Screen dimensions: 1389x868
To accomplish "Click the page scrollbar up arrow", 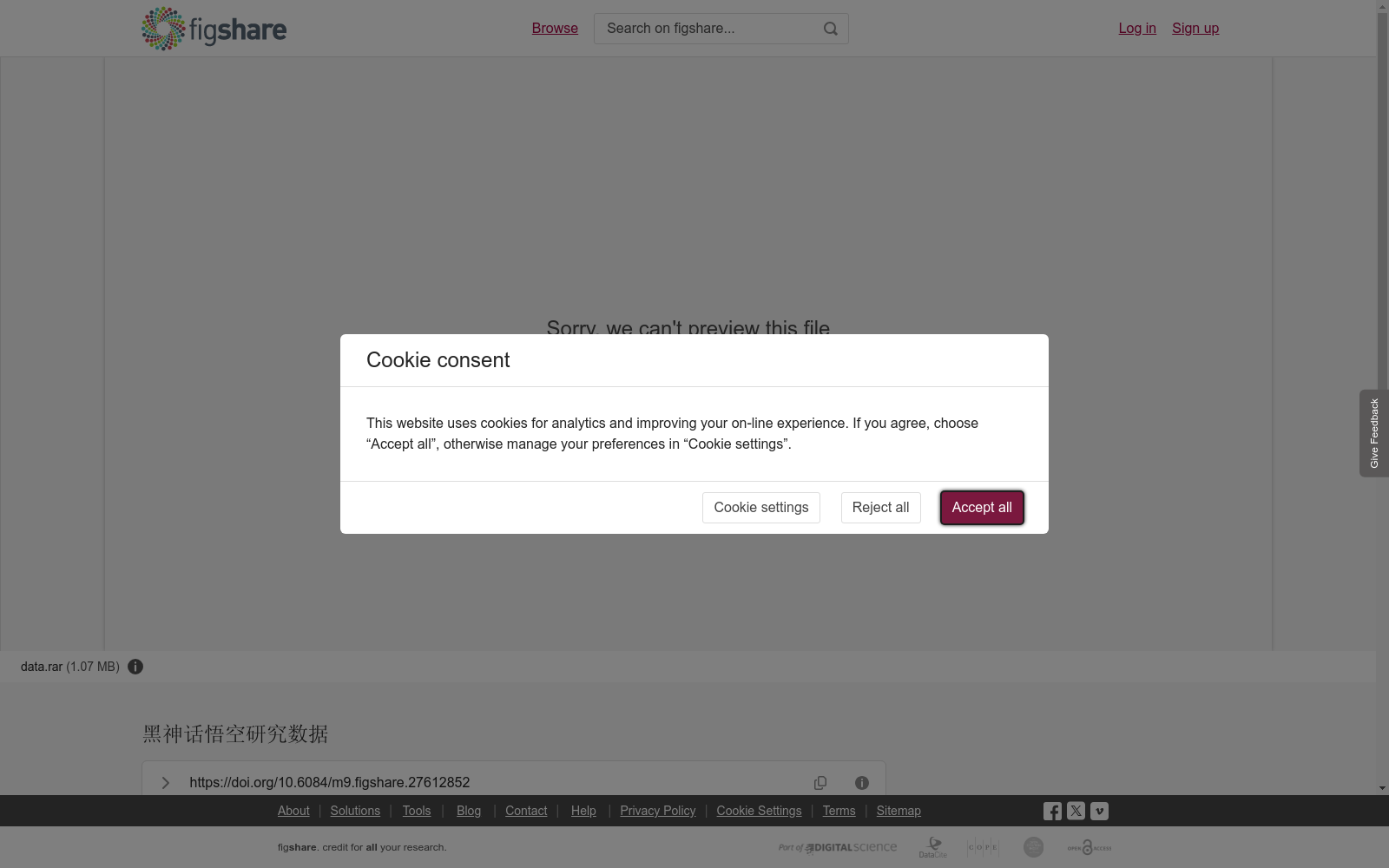I will coord(1382,6).
